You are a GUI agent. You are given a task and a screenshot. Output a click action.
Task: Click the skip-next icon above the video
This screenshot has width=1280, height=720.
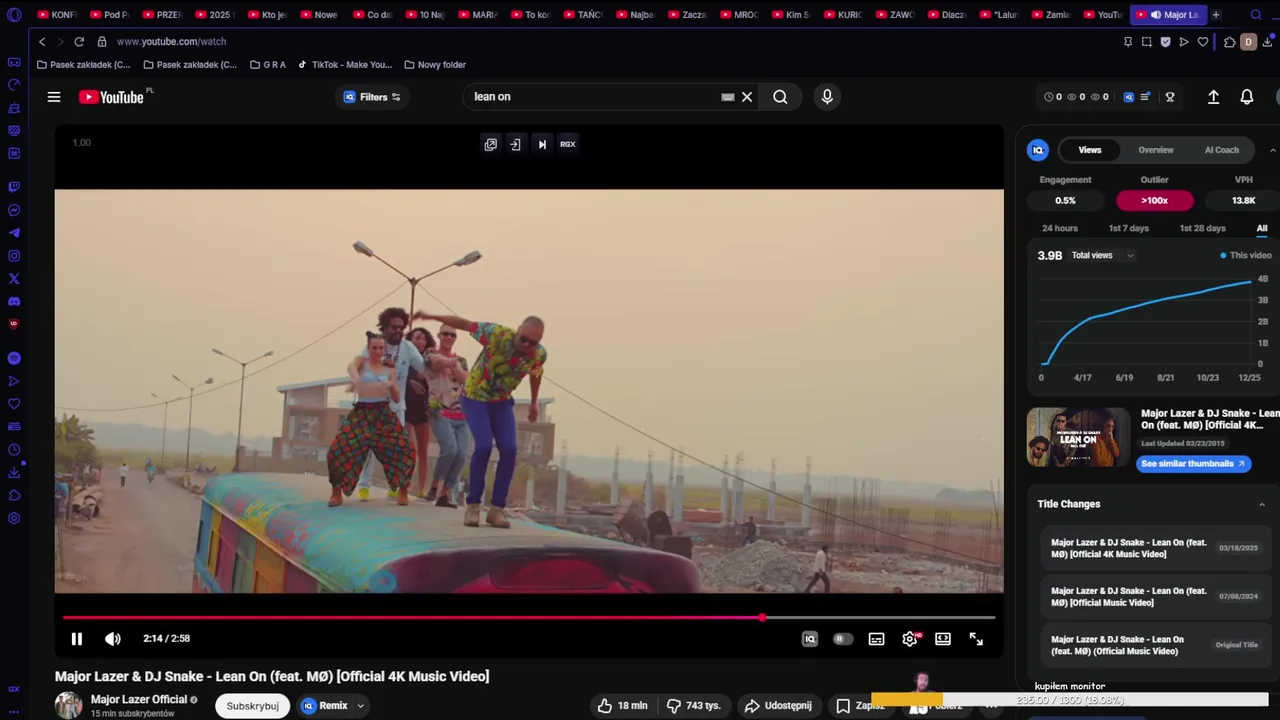pyautogui.click(x=542, y=144)
